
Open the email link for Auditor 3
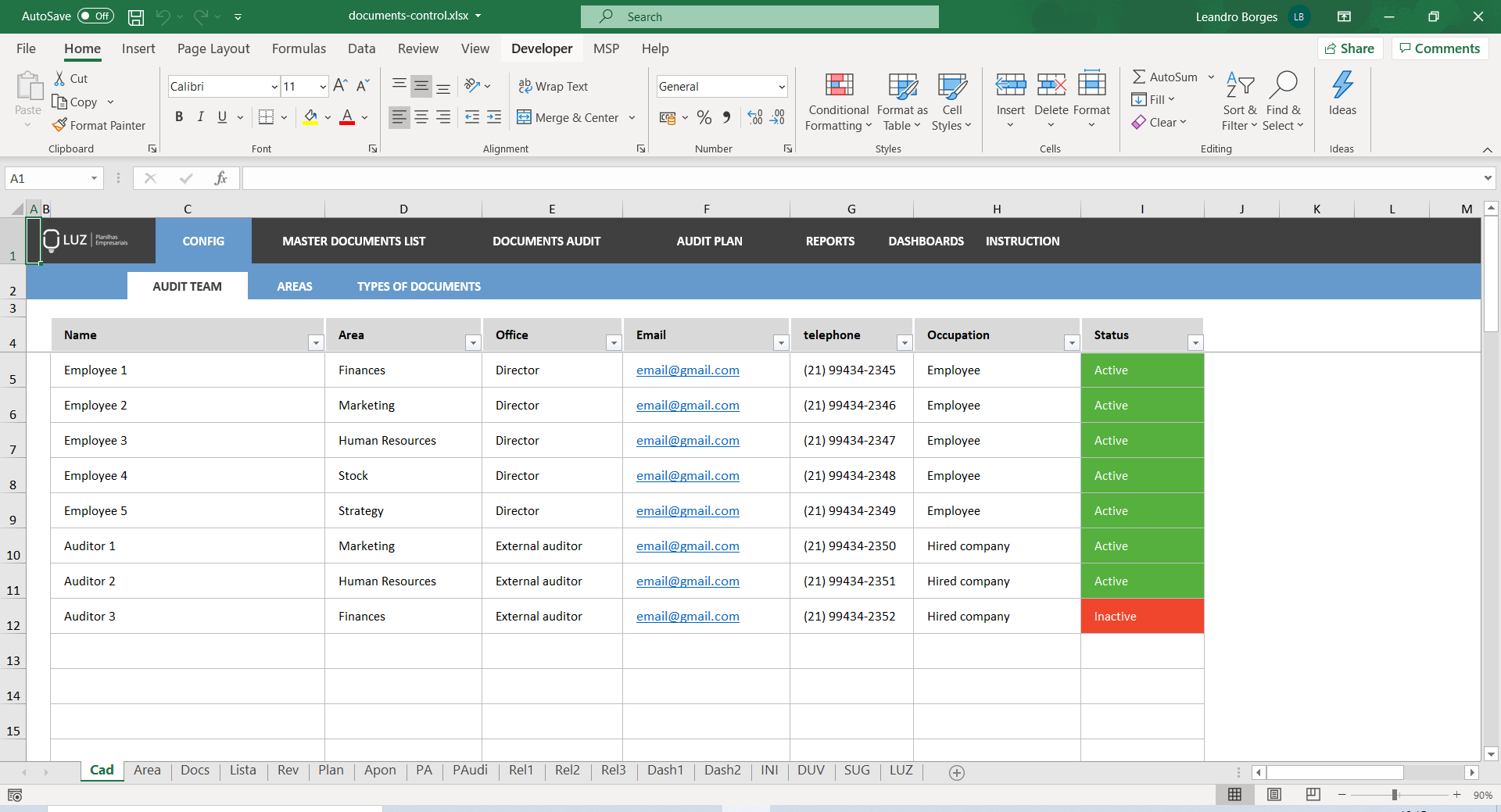687,616
